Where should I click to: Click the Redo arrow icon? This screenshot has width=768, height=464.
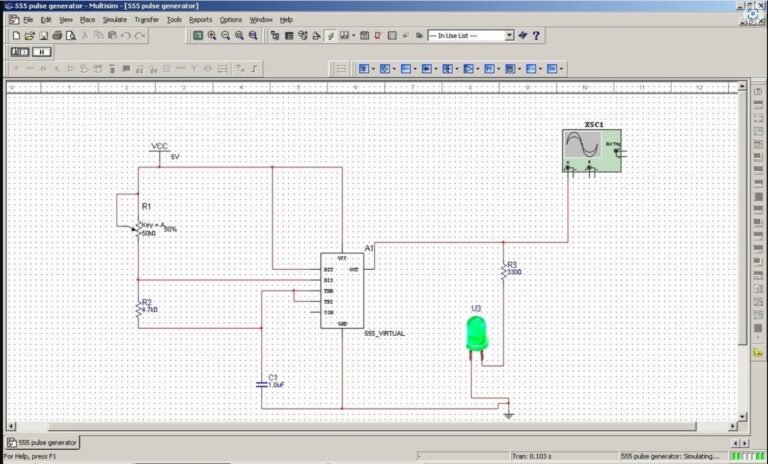140,36
